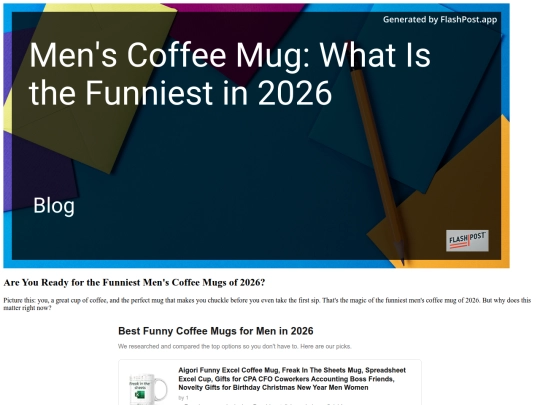Click the hero banner image
540x405 pixels.
(256, 136)
